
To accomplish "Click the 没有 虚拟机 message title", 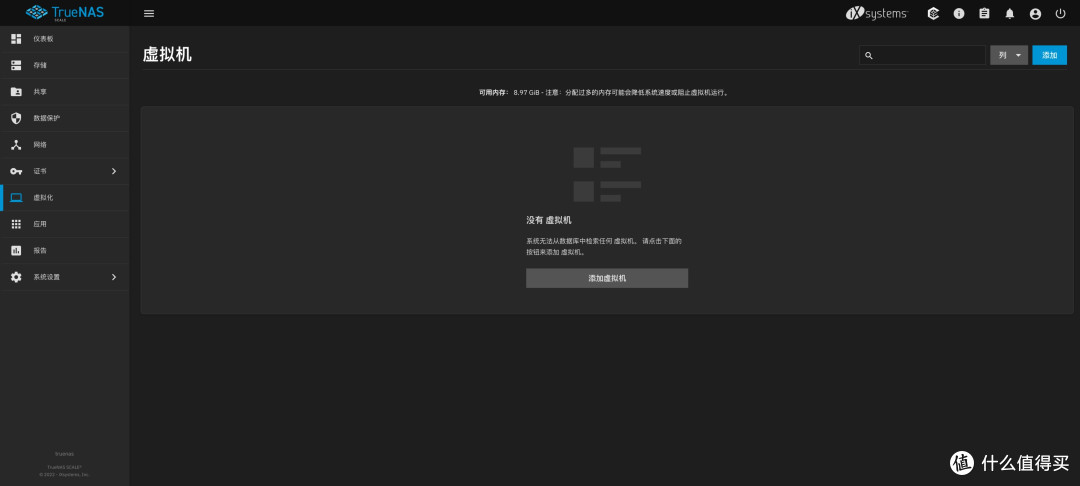I will 549,220.
